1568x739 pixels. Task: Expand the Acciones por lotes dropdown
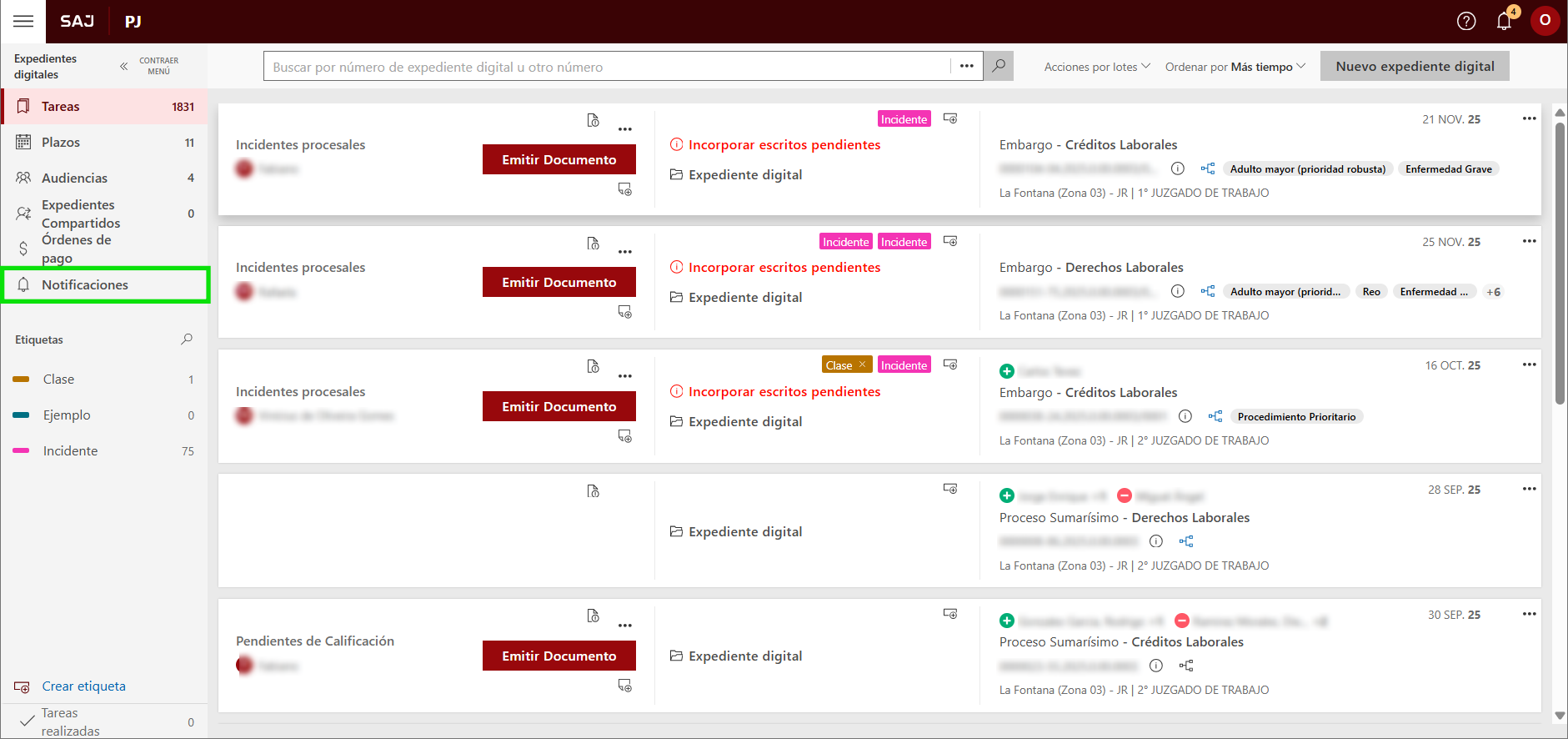point(1096,67)
